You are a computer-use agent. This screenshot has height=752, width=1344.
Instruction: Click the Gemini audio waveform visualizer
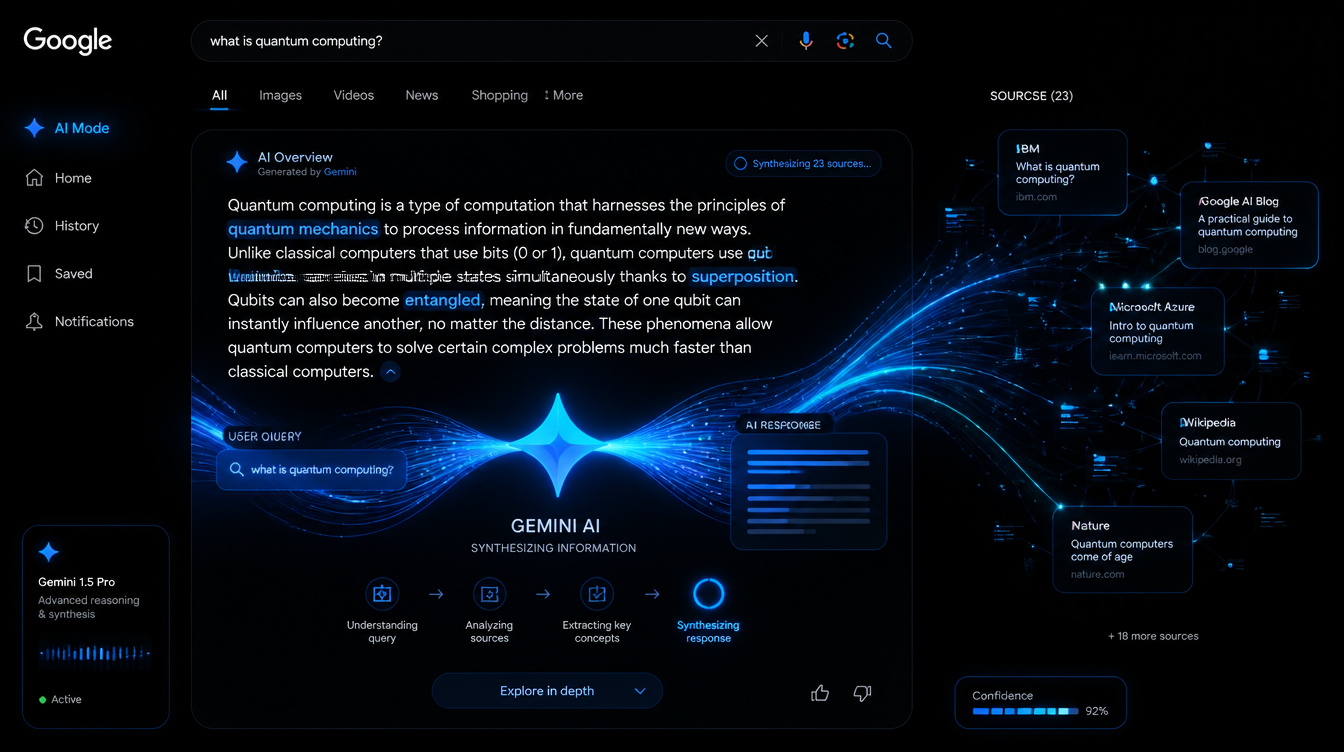(x=95, y=654)
